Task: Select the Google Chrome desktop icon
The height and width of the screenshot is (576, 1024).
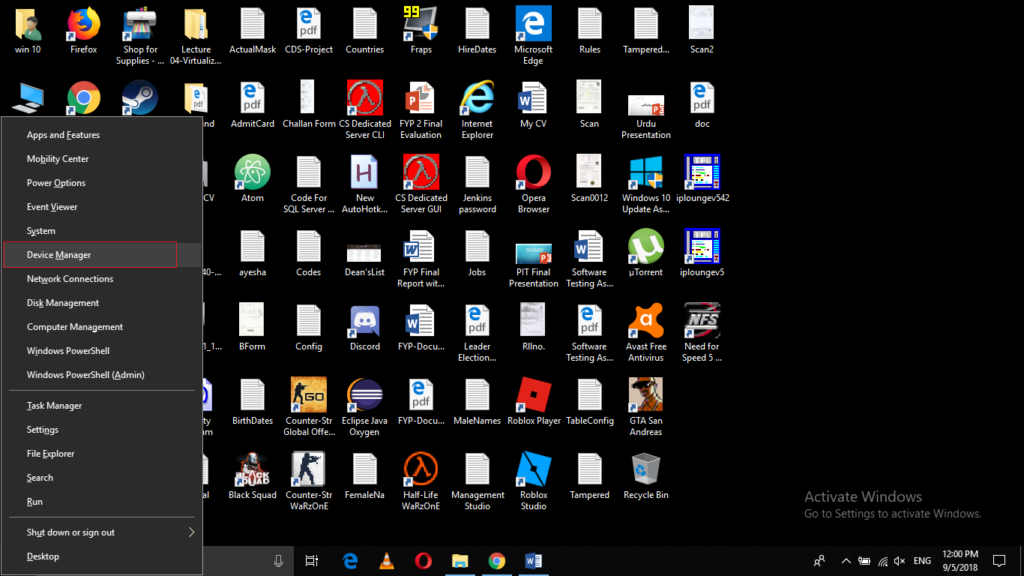Action: [x=84, y=98]
